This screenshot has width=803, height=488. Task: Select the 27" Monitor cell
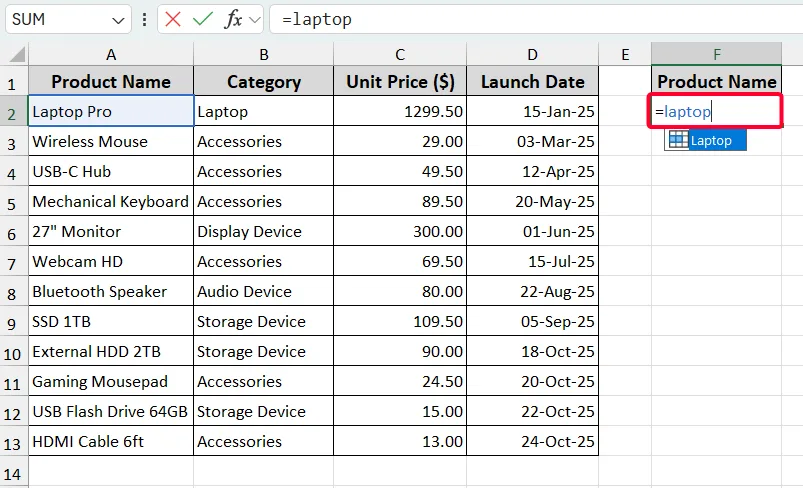[x=111, y=231]
